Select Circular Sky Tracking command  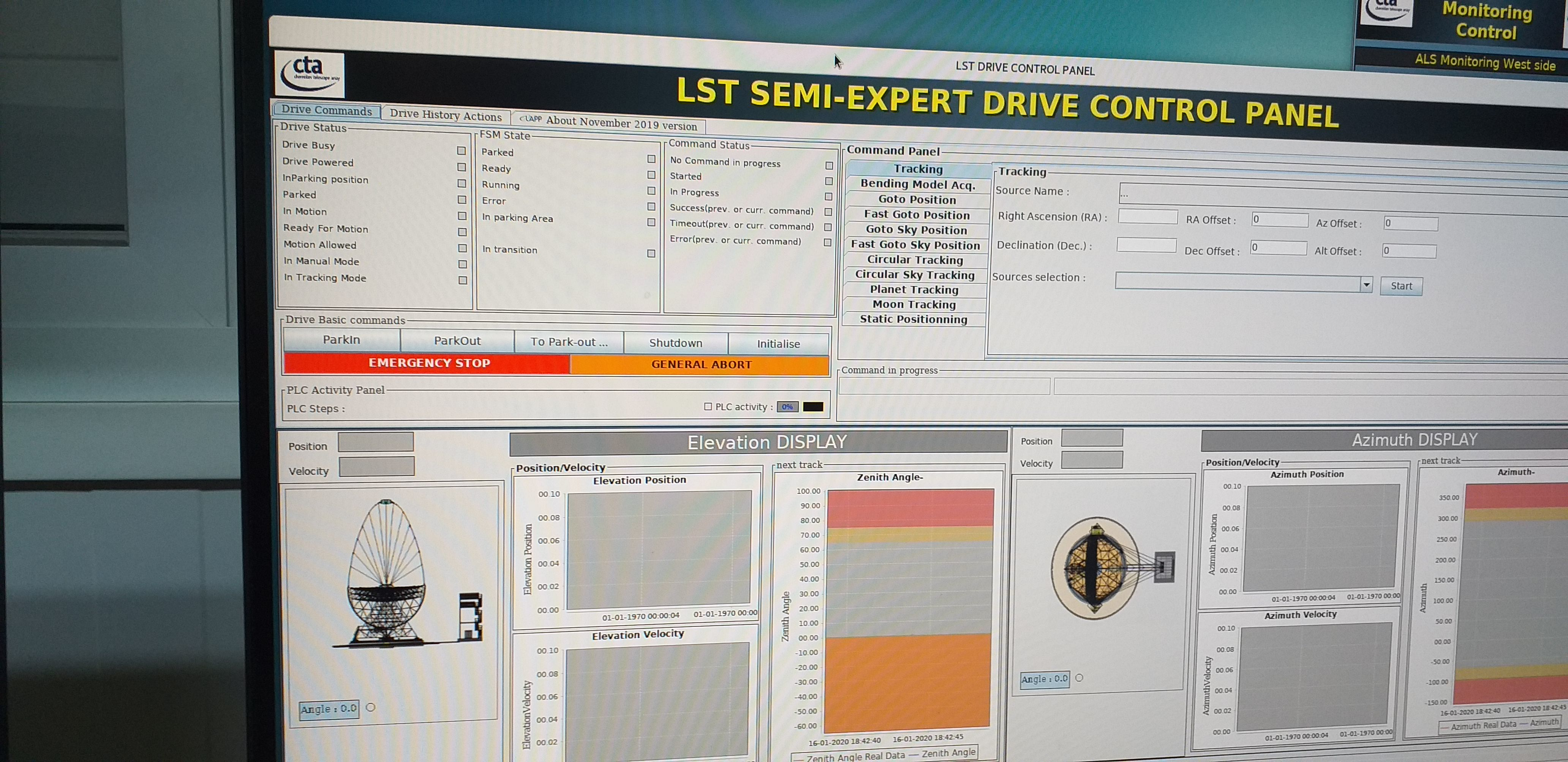point(915,275)
